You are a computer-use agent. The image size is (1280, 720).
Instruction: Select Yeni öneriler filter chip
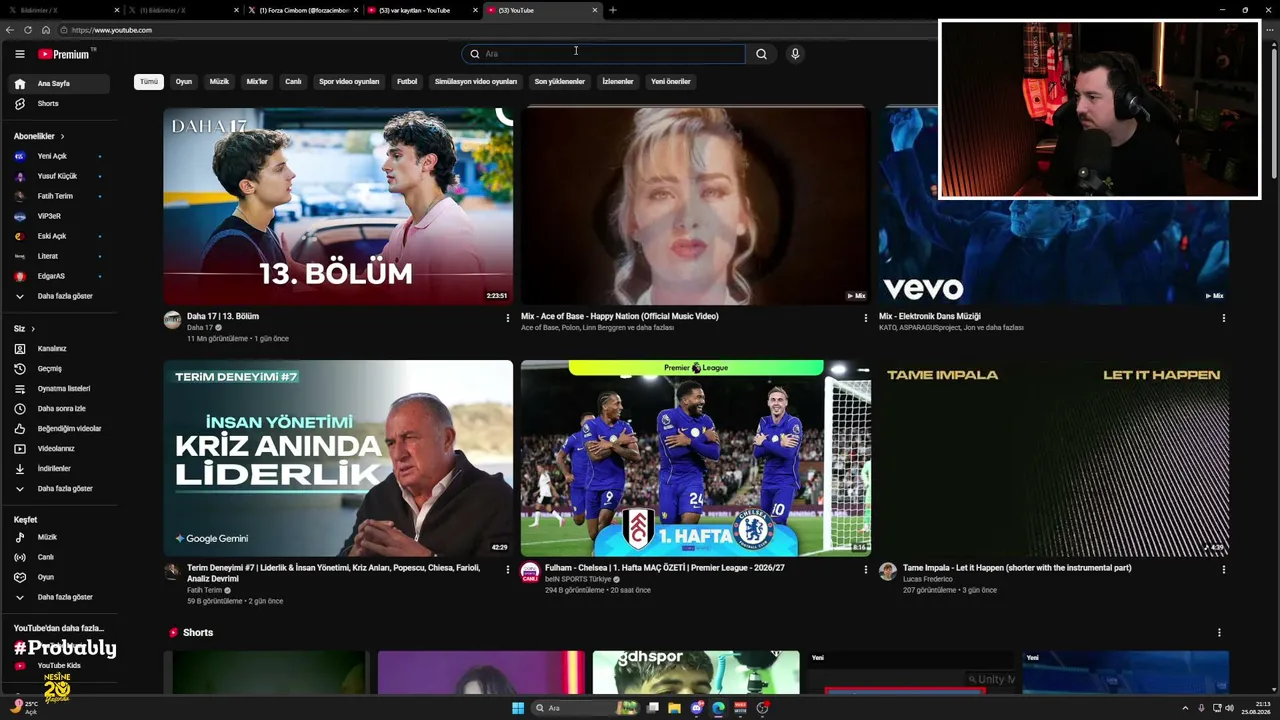pos(671,82)
